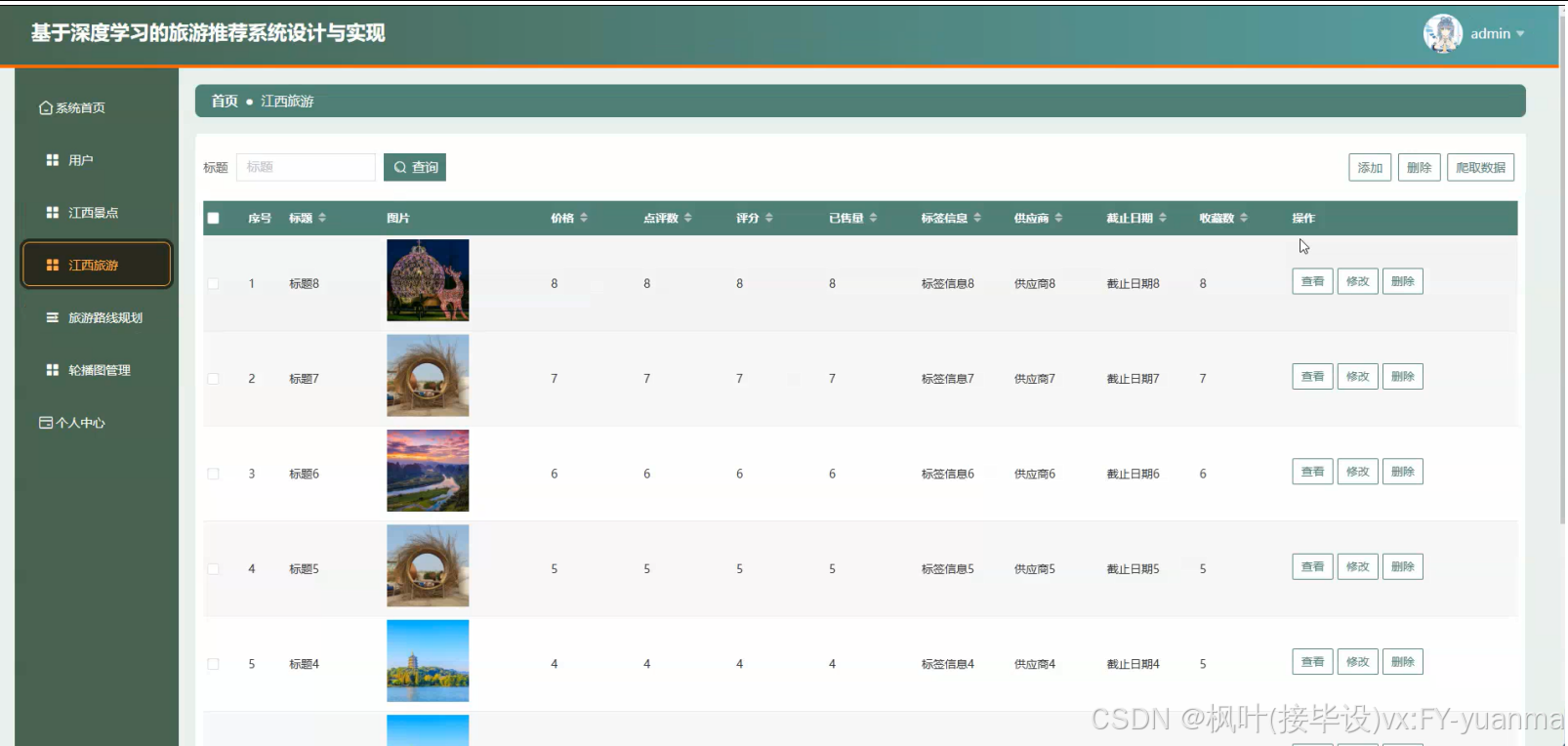Sort by 已售量 column arrows
This screenshot has width=1568, height=746.
873,218
